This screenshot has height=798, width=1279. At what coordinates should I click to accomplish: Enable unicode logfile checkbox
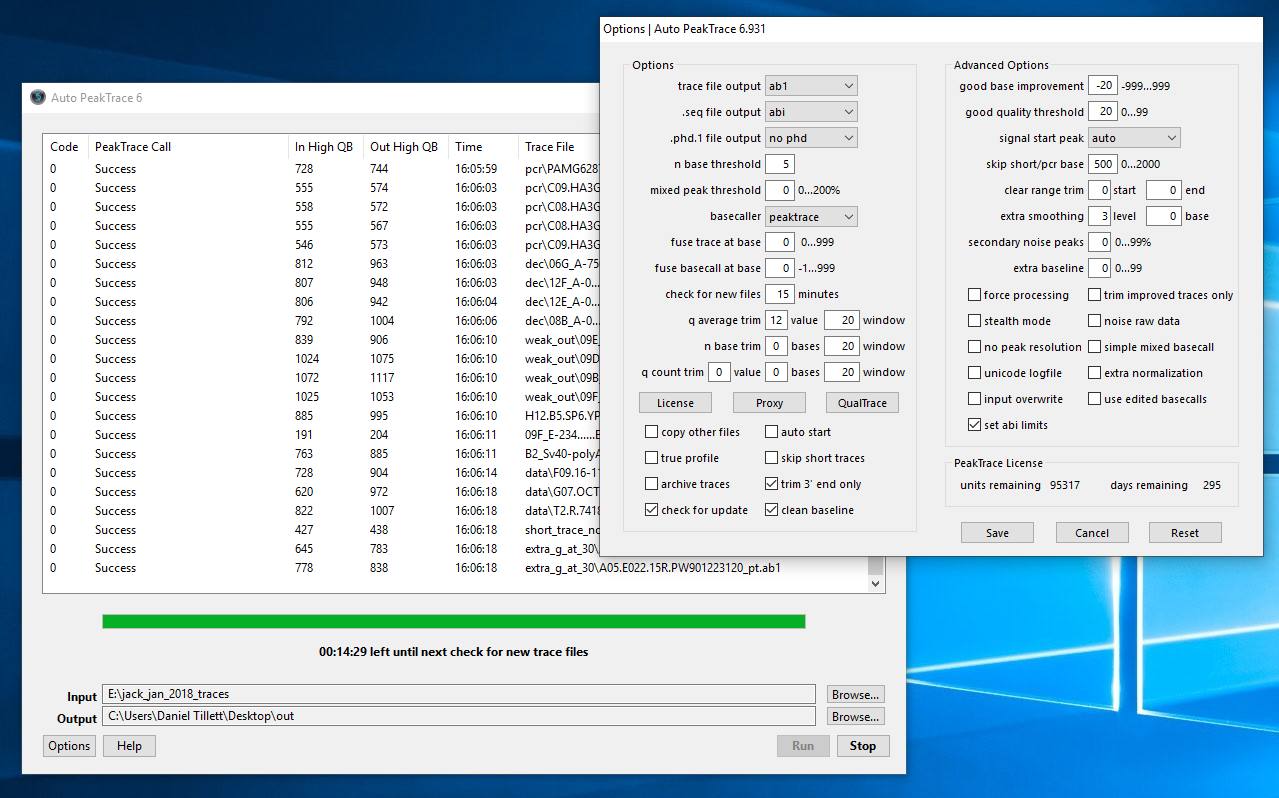click(x=975, y=373)
